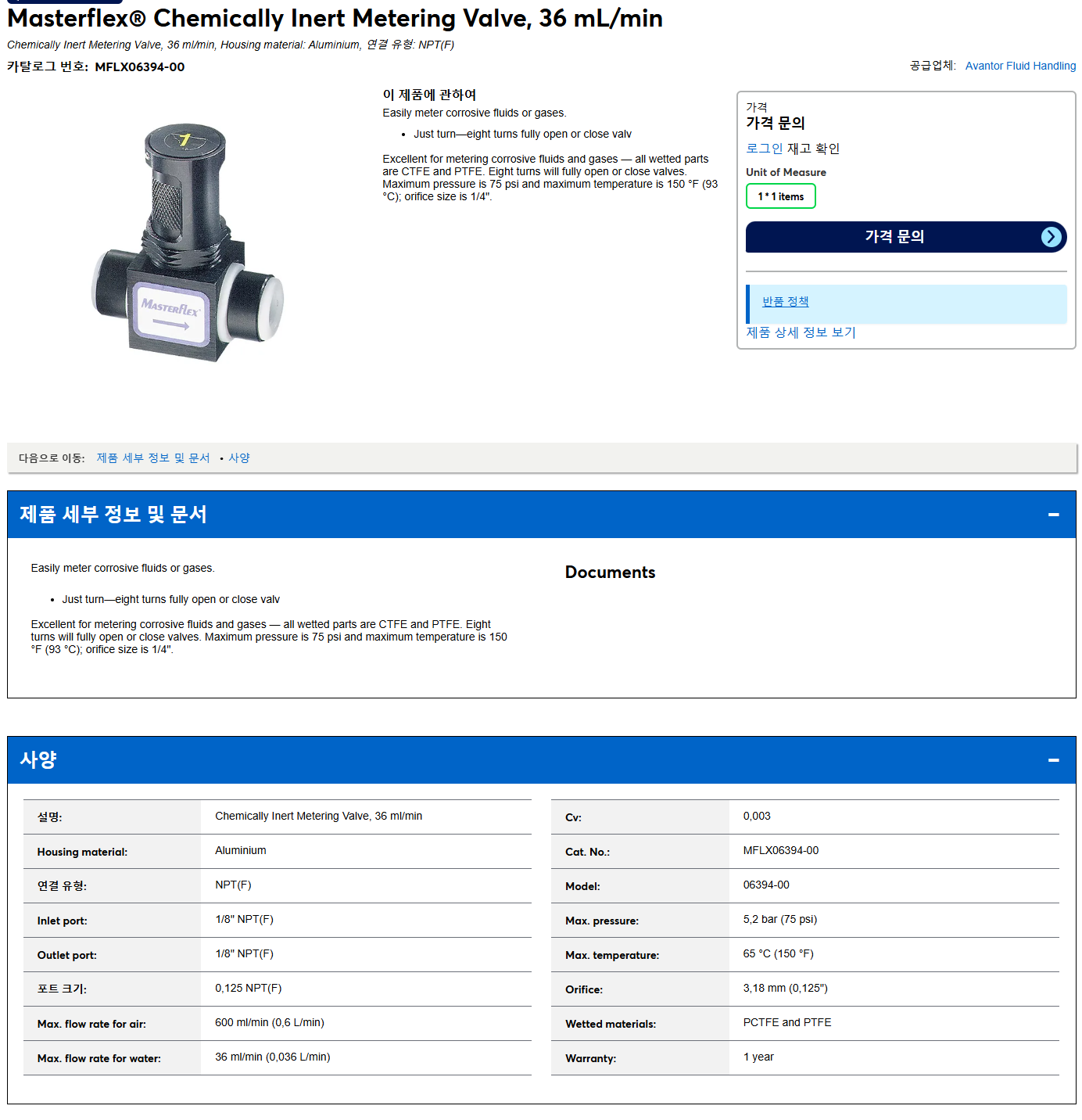Screen dimensions: 1082x1120
Task: Click the Model value 06394-00
Action: (766, 885)
